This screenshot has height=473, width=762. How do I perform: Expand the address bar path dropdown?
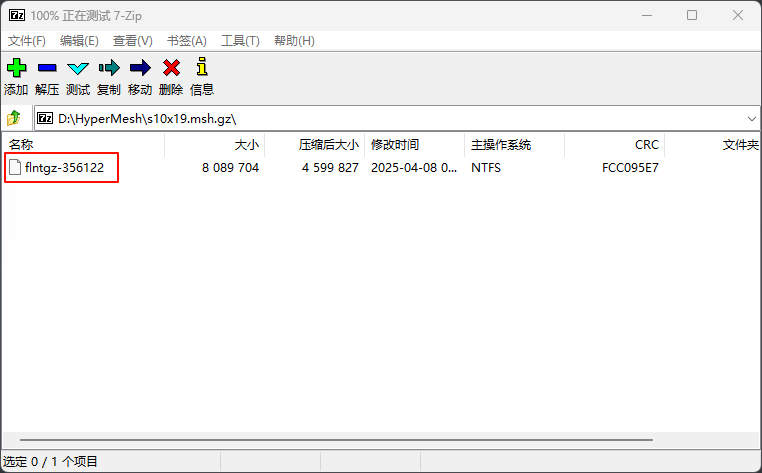click(751, 119)
